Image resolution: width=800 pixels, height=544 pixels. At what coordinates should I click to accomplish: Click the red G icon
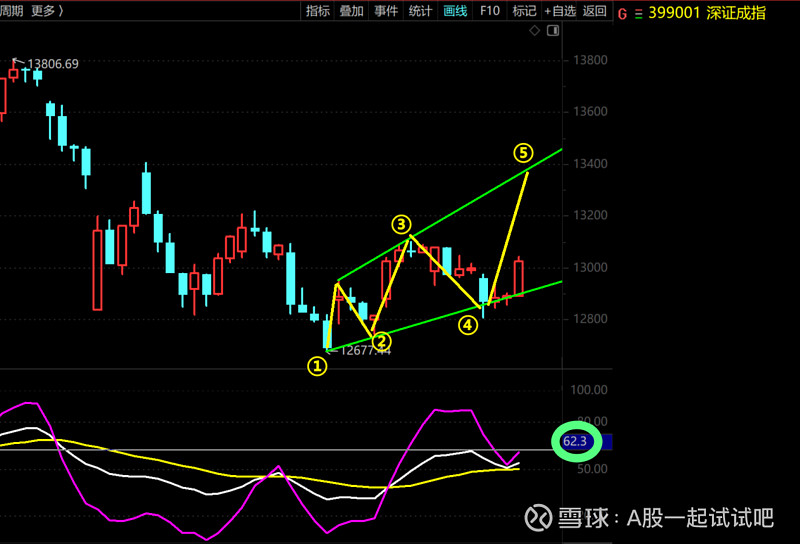(x=622, y=14)
